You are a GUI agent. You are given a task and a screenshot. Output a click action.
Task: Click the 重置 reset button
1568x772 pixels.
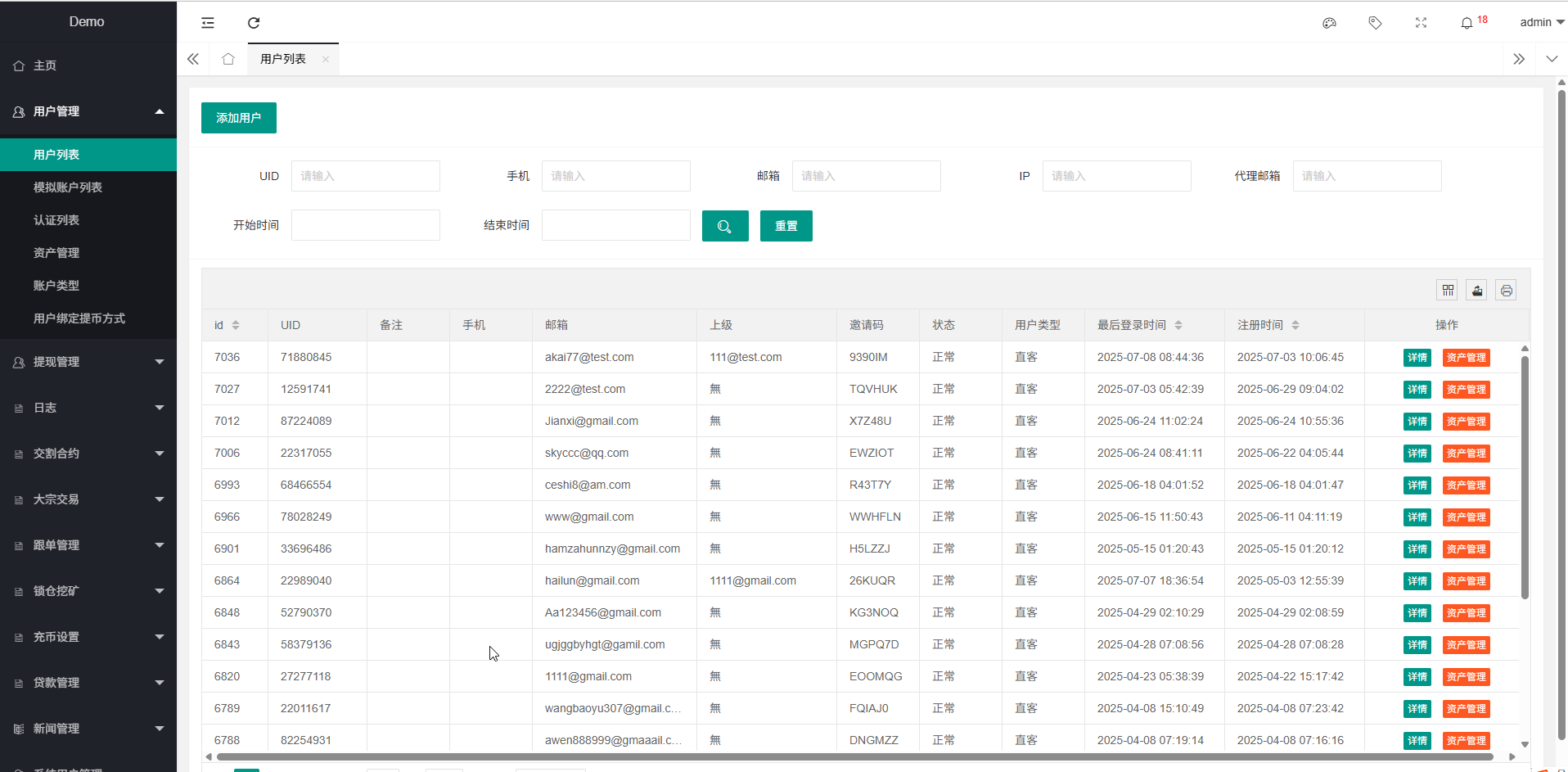(x=786, y=226)
